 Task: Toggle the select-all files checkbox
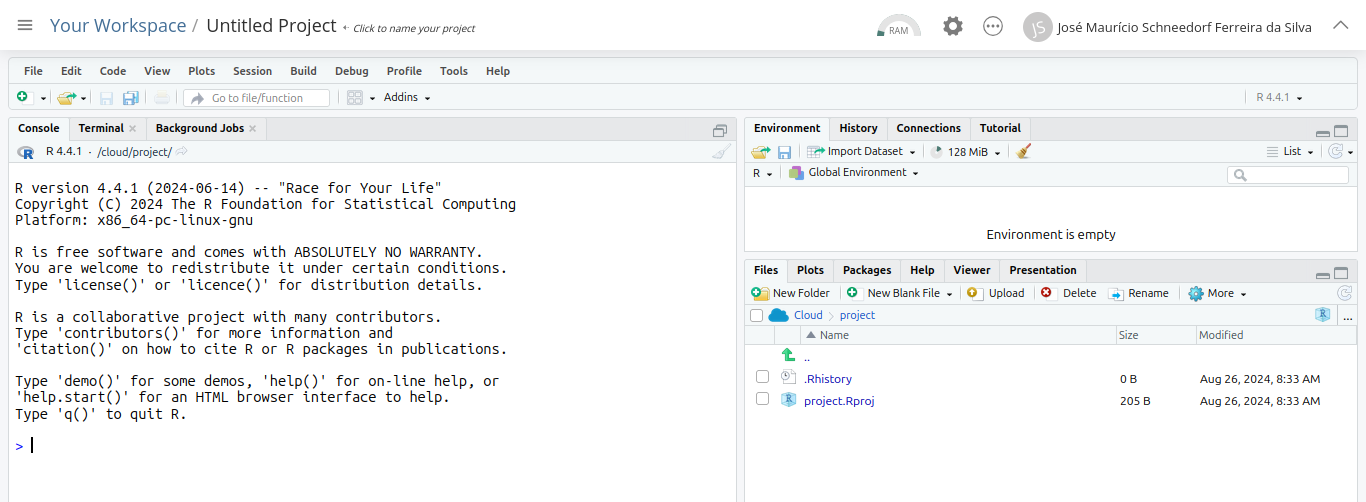(756, 315)
